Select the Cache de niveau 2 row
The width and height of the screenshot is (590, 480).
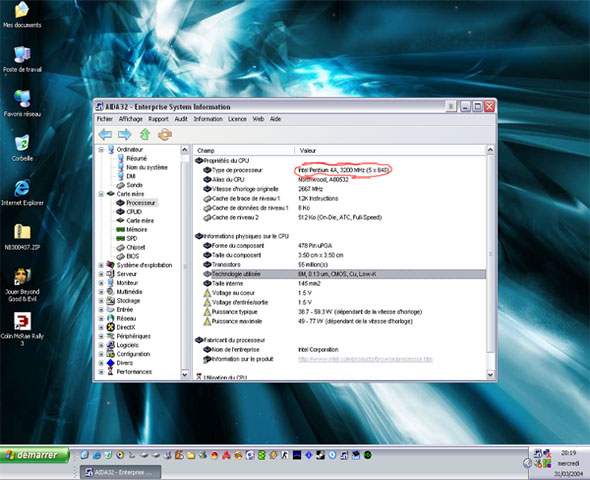click(x=340, y=217)
